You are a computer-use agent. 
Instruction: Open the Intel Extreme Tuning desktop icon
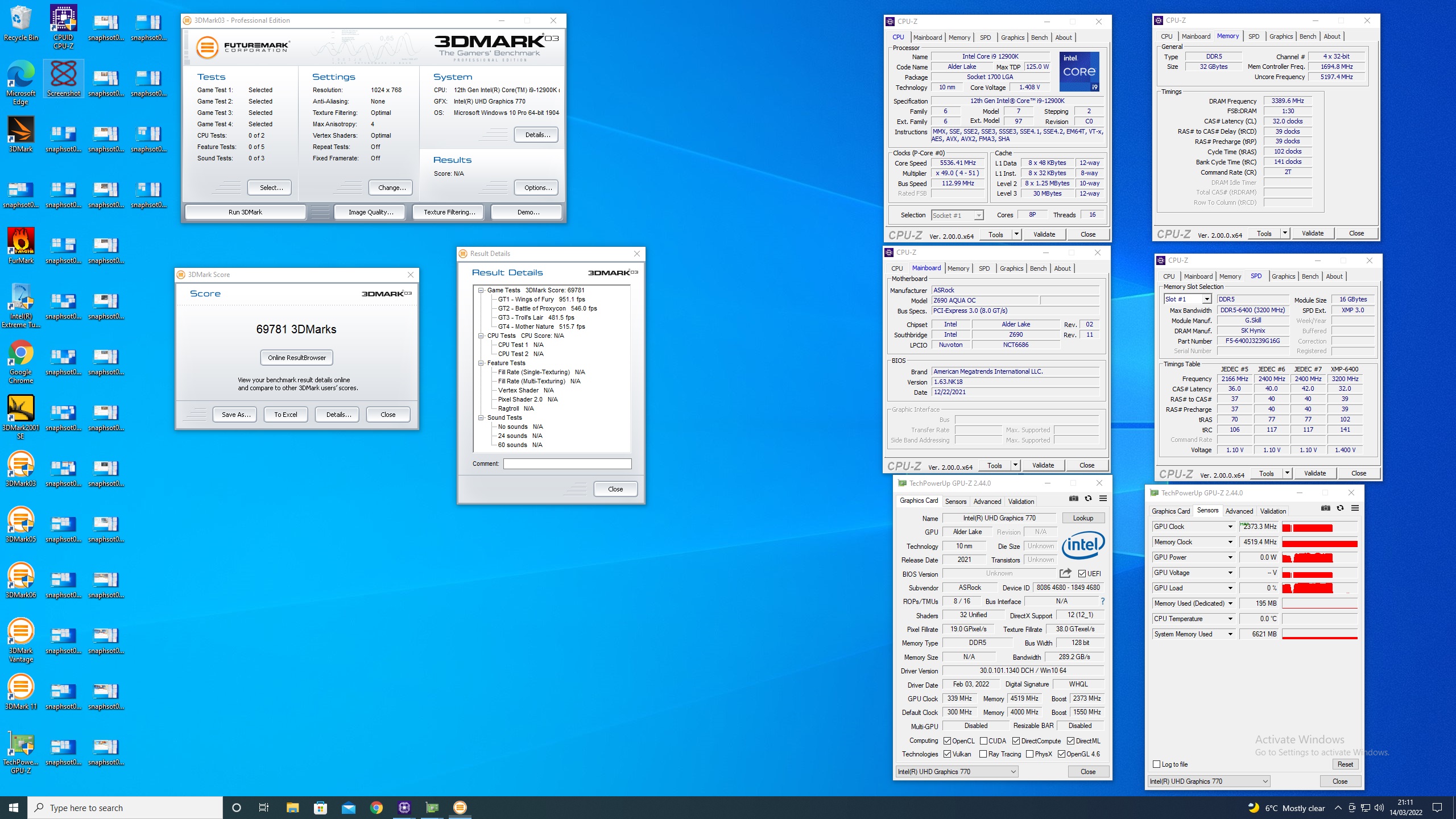(x=20, y=305)
